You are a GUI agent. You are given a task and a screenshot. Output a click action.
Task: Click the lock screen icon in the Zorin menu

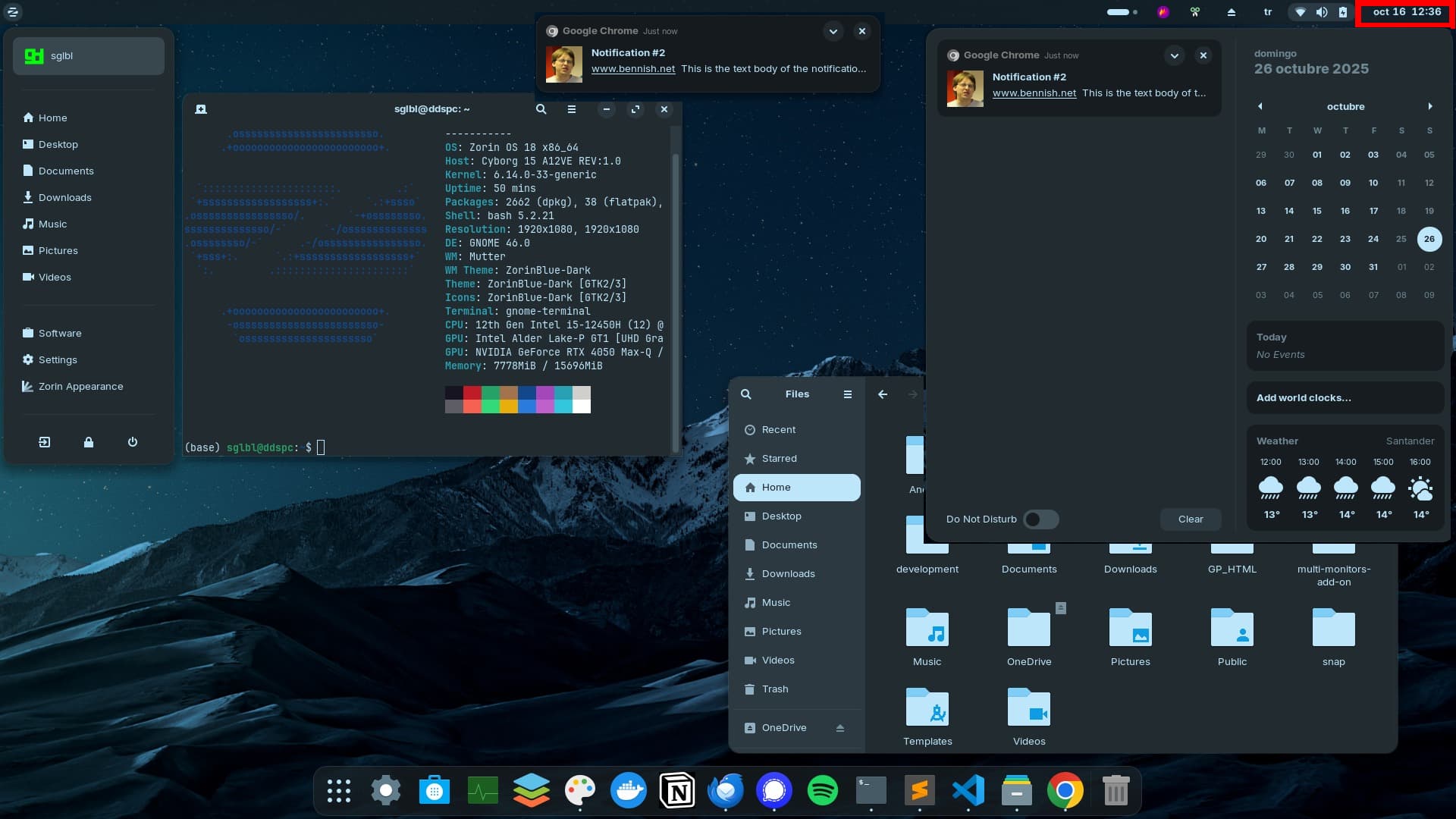coord(89,442)
